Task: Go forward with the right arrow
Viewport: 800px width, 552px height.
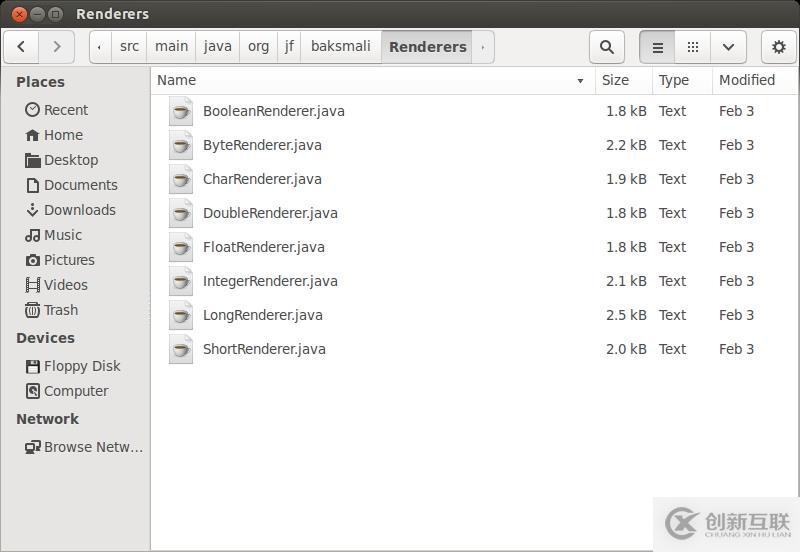Action: click(x=57, y=47)
